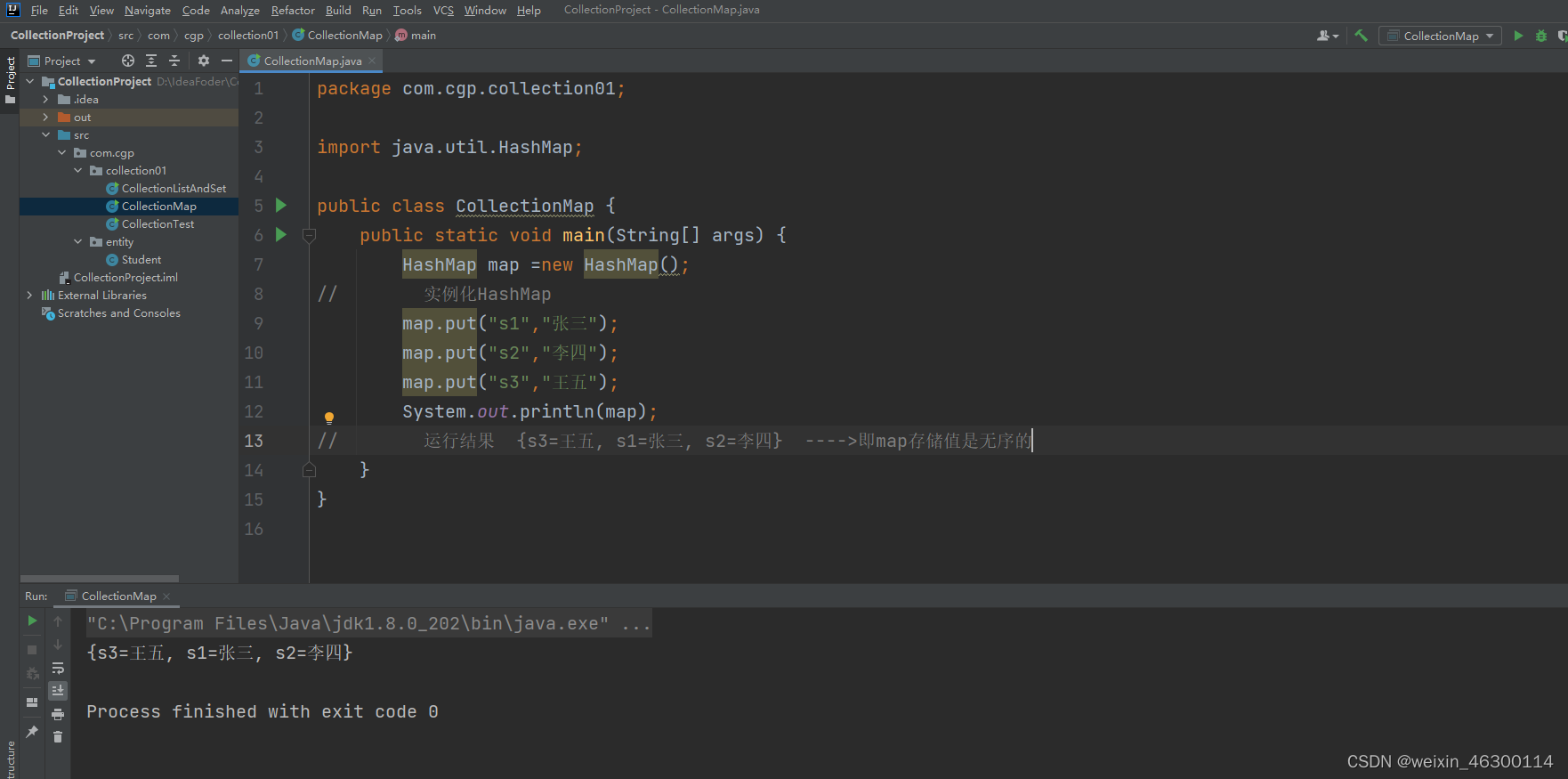Open the Run menu
The width and height of the screenshot is (1568, 779).
372,11
